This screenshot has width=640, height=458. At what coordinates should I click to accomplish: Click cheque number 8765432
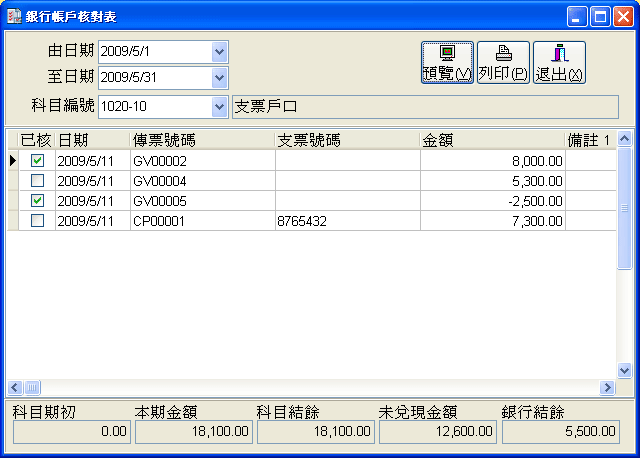click(302, 221)
